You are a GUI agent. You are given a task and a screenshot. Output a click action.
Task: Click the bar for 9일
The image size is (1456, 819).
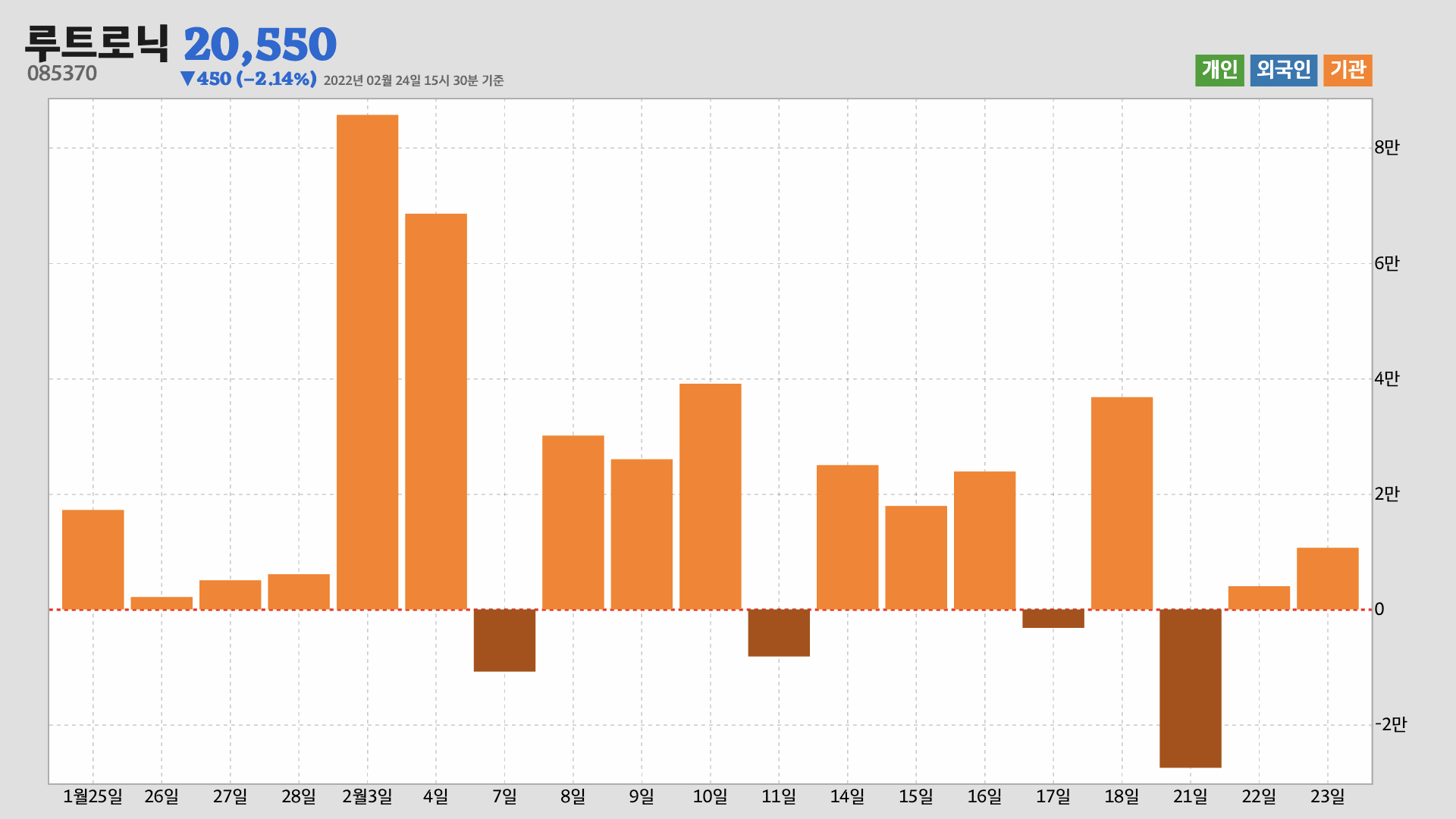[x=642, y=535]
